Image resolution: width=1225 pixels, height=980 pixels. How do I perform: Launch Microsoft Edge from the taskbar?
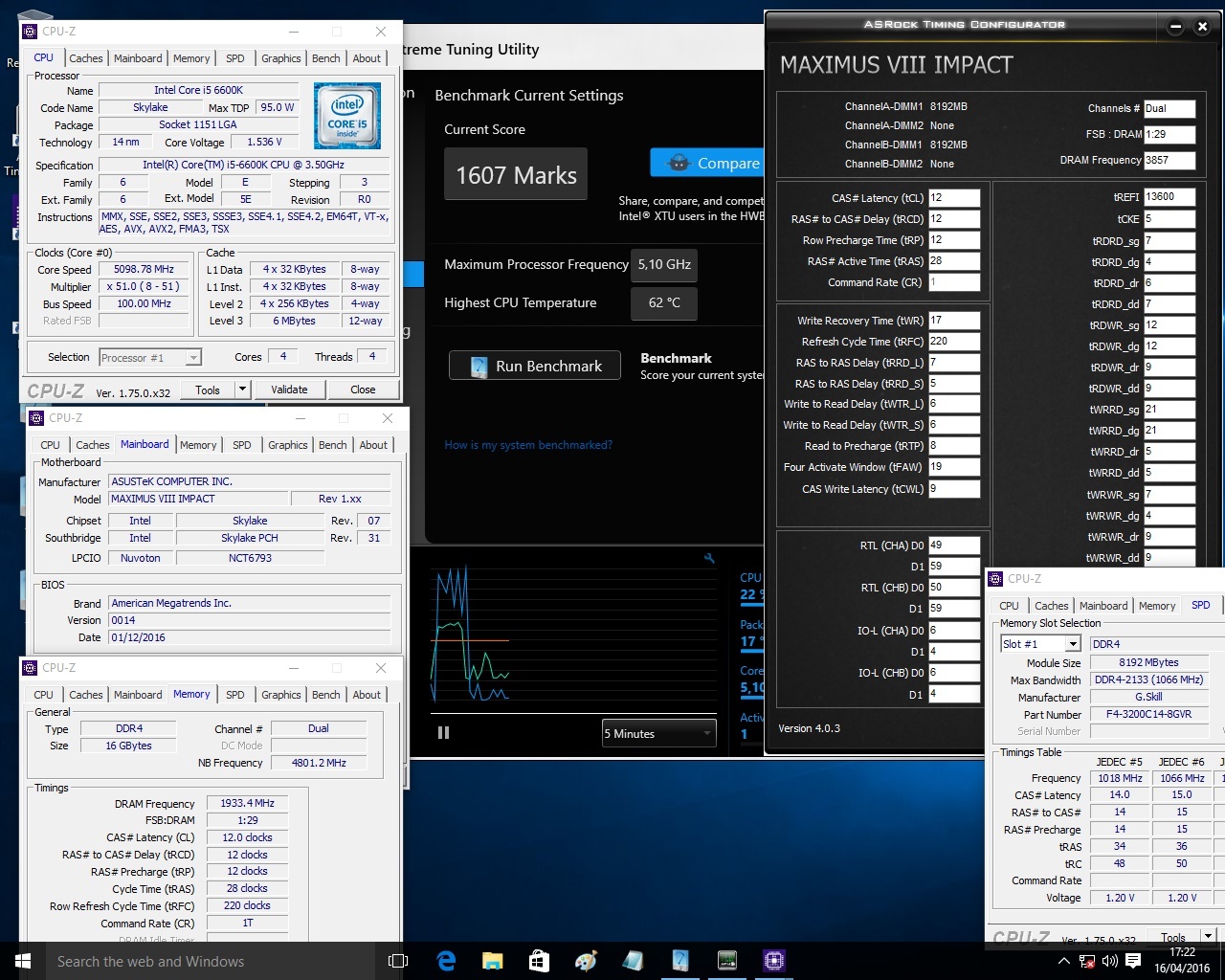(x=446, y=961)
